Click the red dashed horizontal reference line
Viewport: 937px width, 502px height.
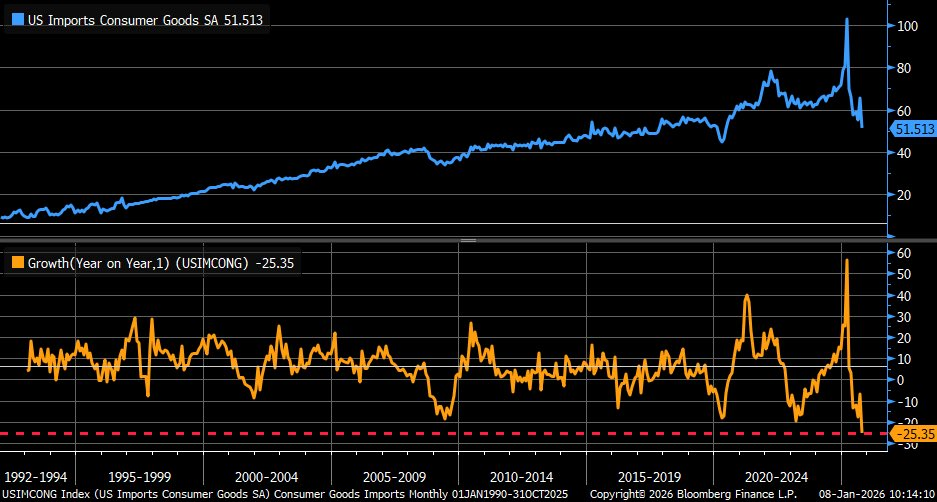coord(442,433)
